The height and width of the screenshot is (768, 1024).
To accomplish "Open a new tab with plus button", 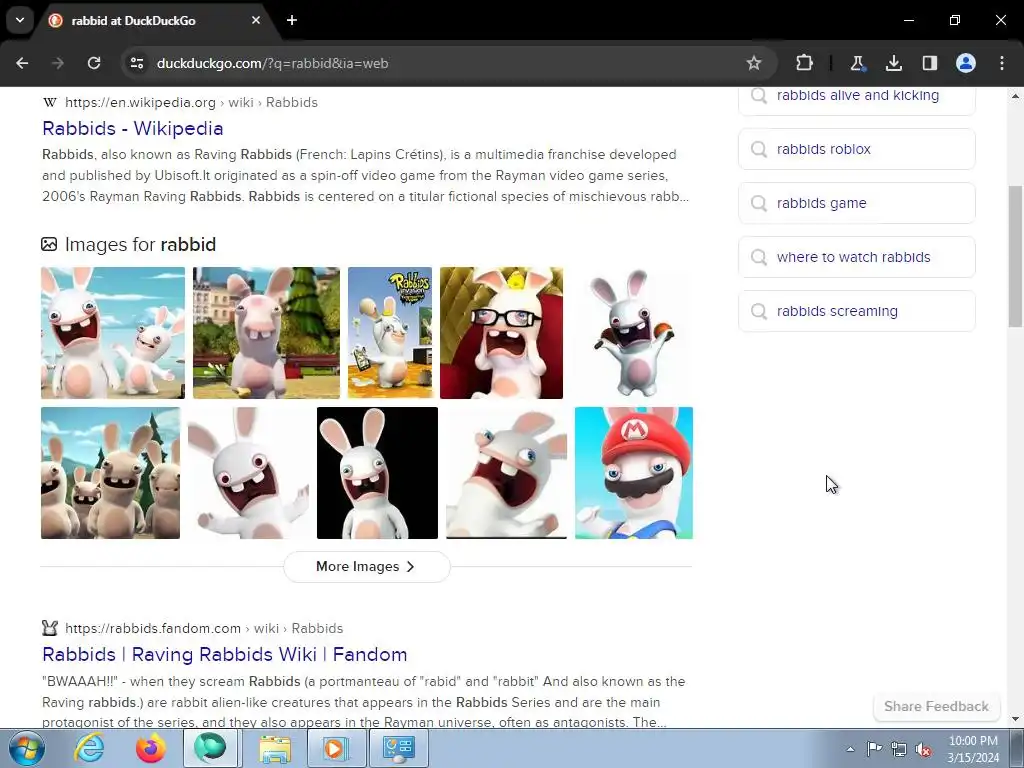I will click(x=292, y=20).
